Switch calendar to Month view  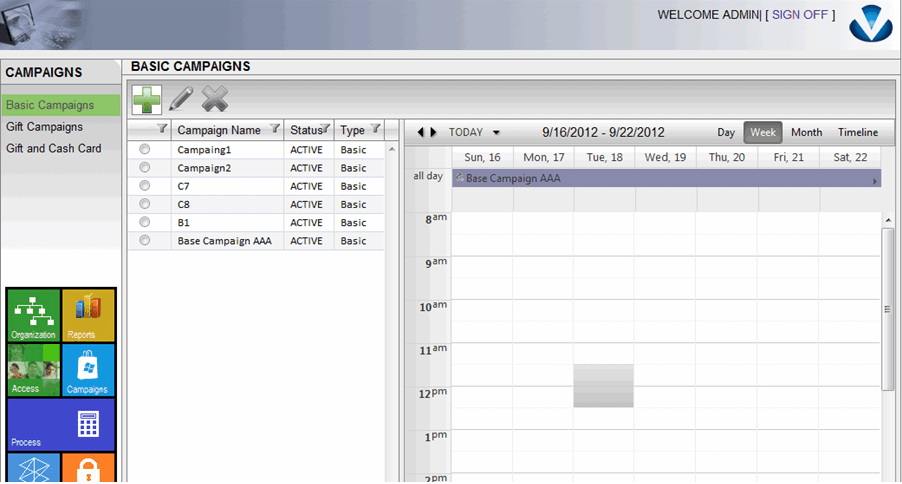tap(806, 132)
